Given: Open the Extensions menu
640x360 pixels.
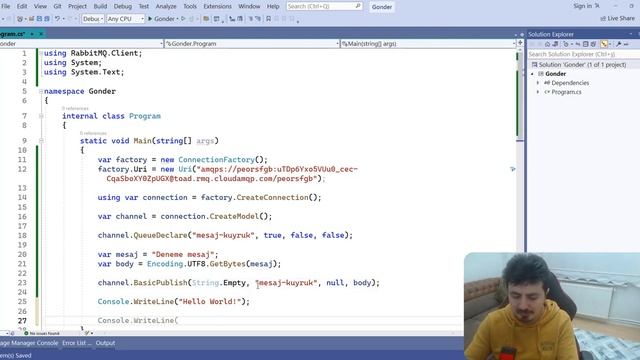Looking at the screenshot, I should (x=218, y=6).
